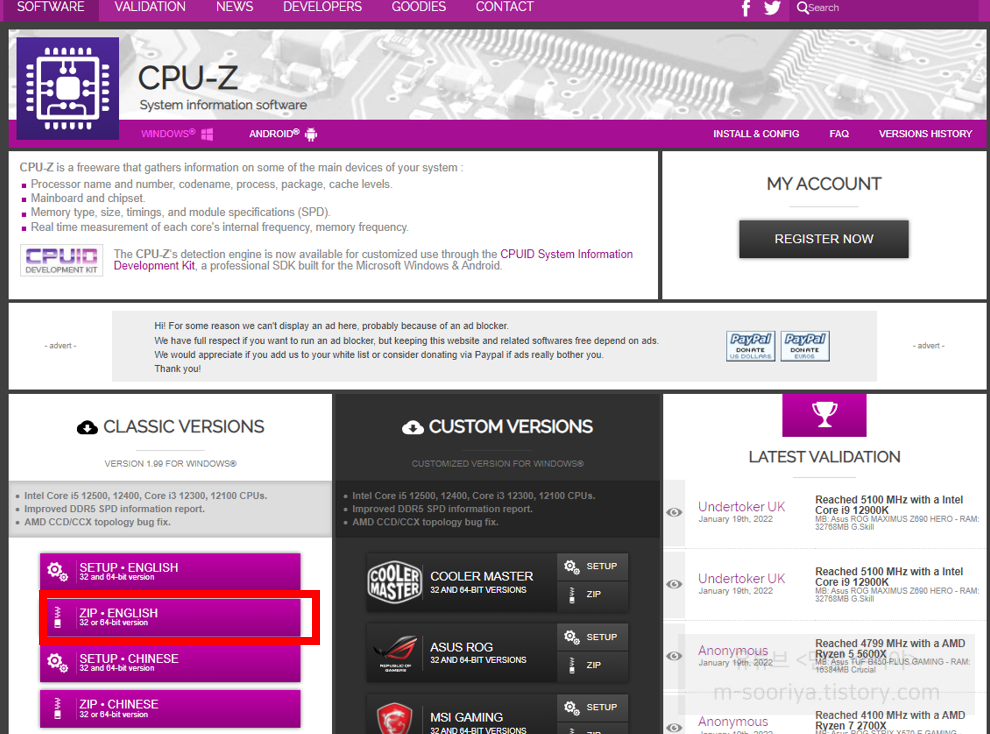
Task: Open INSTALL & CONFIG page
Action: point(756,134)
